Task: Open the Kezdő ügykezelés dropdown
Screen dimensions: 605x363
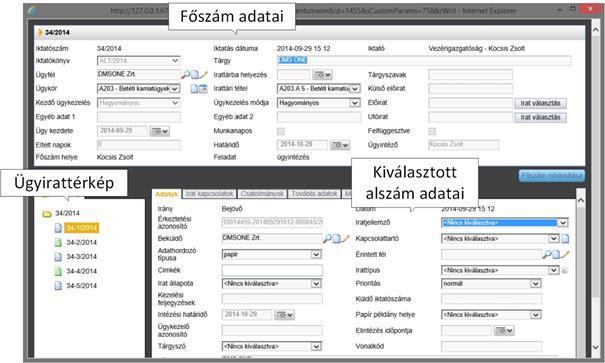Action: pos(175,103)
